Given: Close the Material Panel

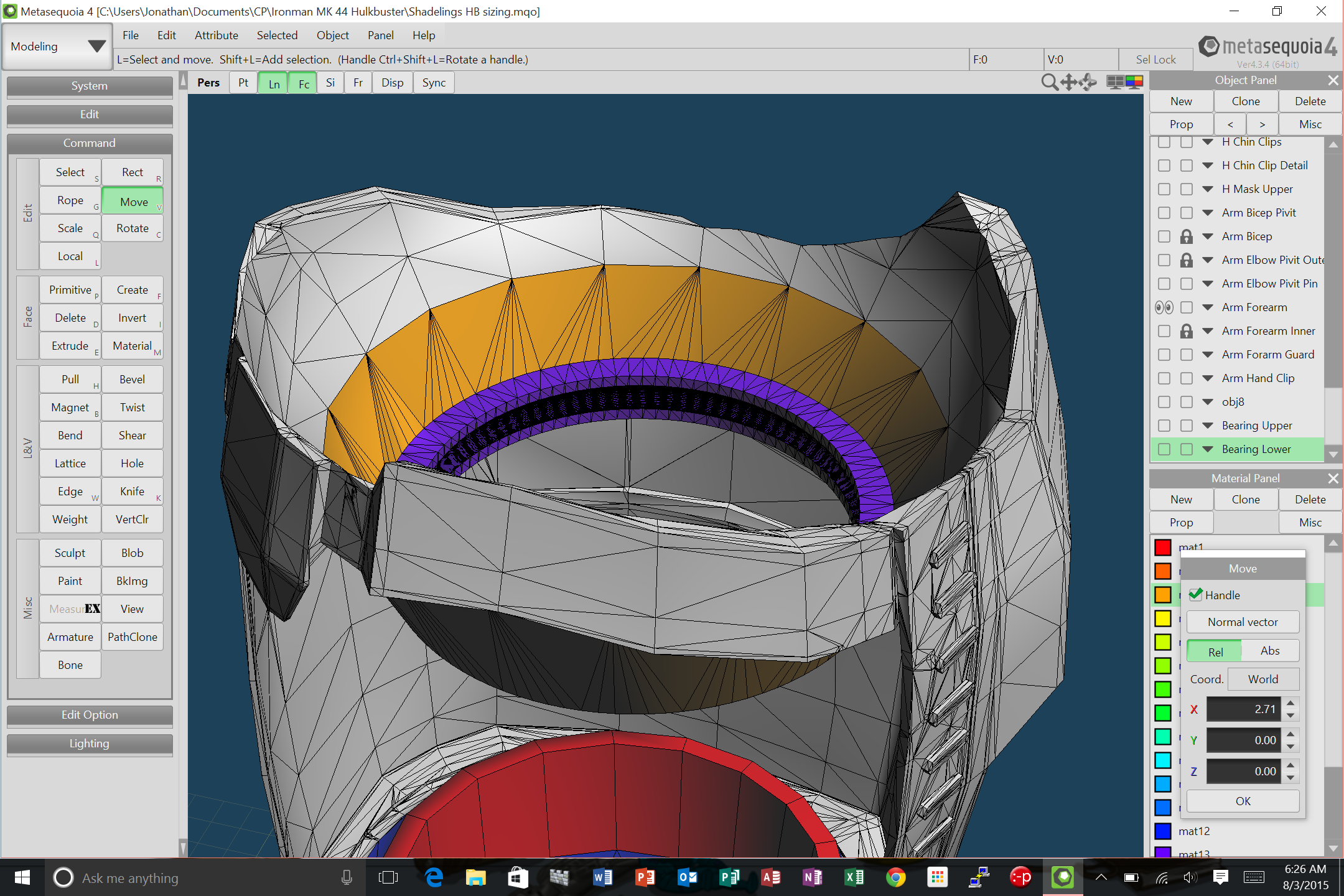Looking at the screenshot, I should click(x=1333, y=478).
